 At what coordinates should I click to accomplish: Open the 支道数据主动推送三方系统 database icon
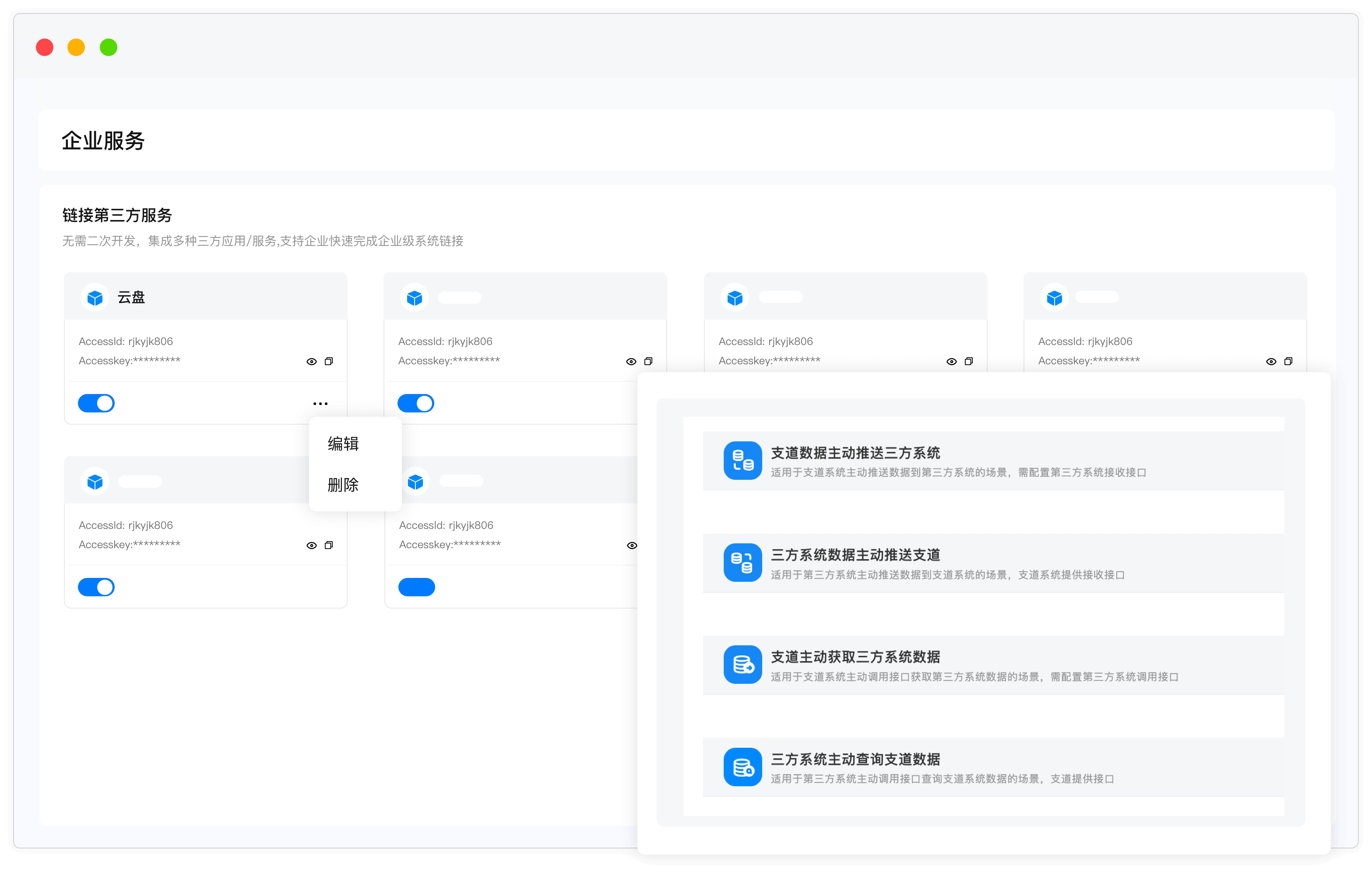point(742,461)
